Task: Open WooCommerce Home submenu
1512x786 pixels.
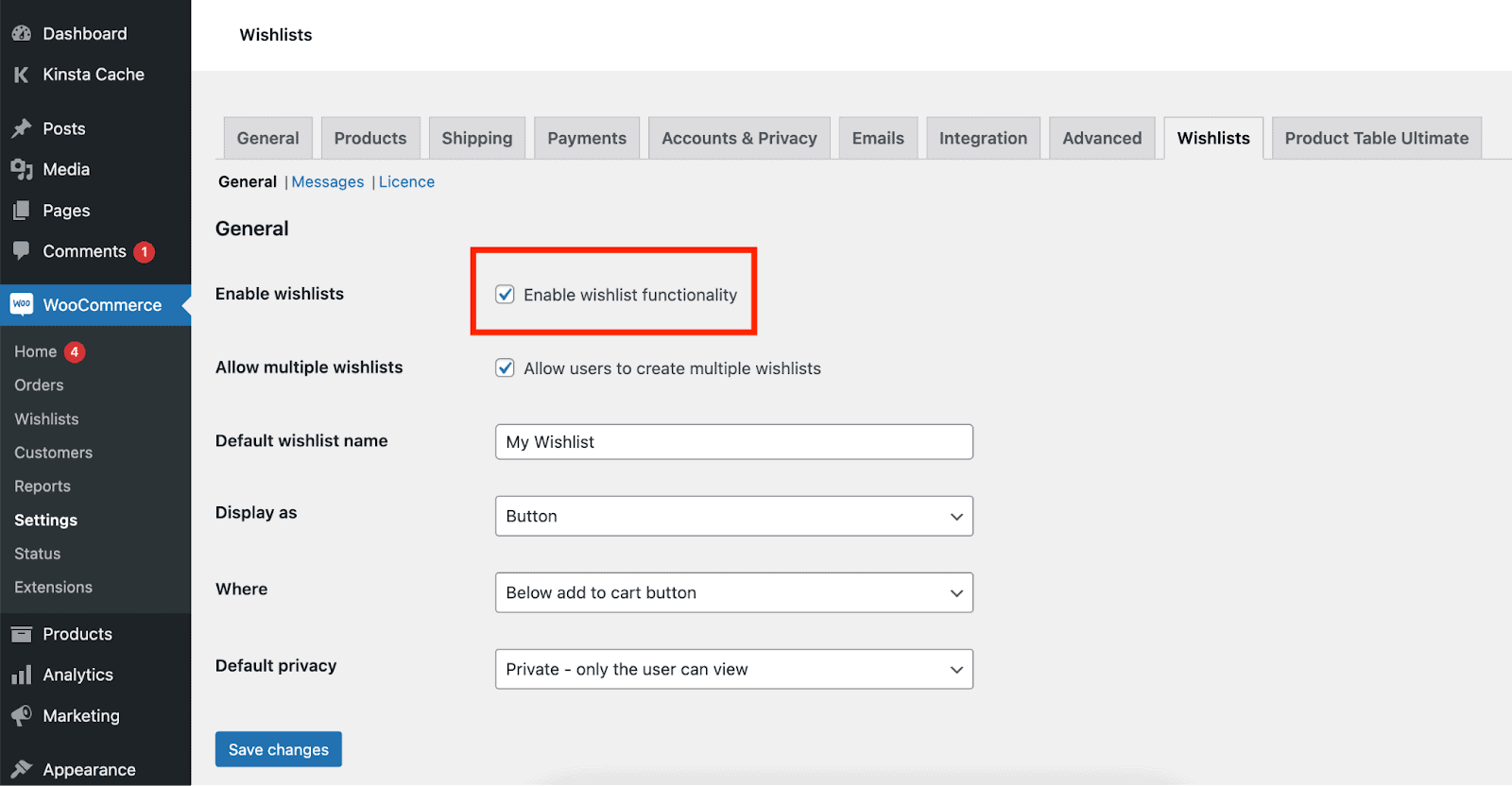Action: pos(36,351)
